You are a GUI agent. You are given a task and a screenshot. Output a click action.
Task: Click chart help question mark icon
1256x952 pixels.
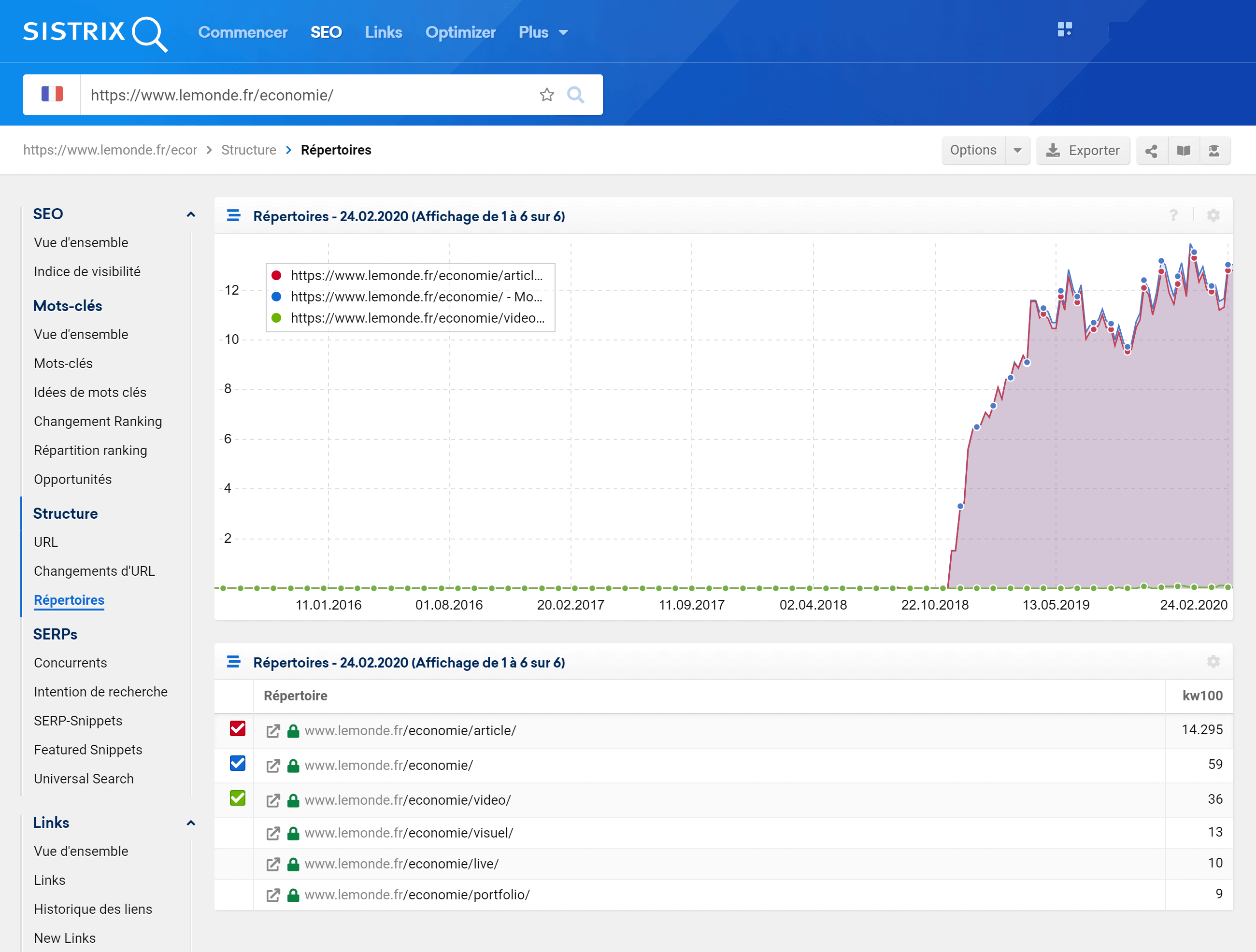click(x=1173, y=215)
